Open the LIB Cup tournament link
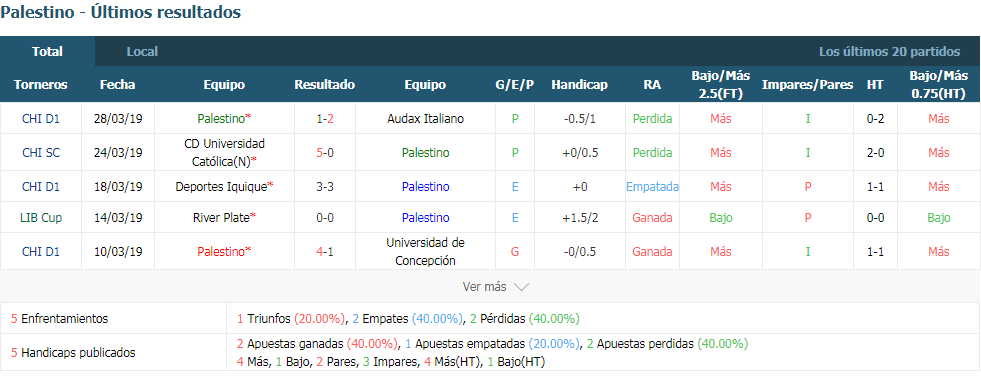 click(41, 218)
